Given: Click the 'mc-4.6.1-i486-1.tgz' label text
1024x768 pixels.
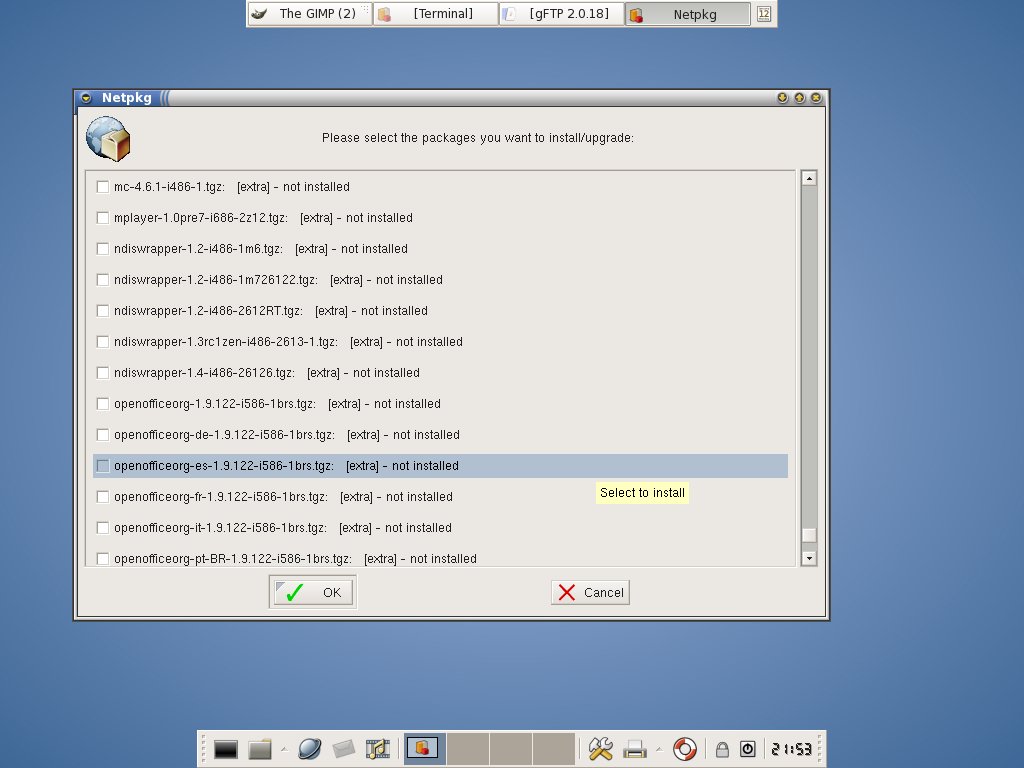Looking at the screenshot, I should tap(169, 187).
